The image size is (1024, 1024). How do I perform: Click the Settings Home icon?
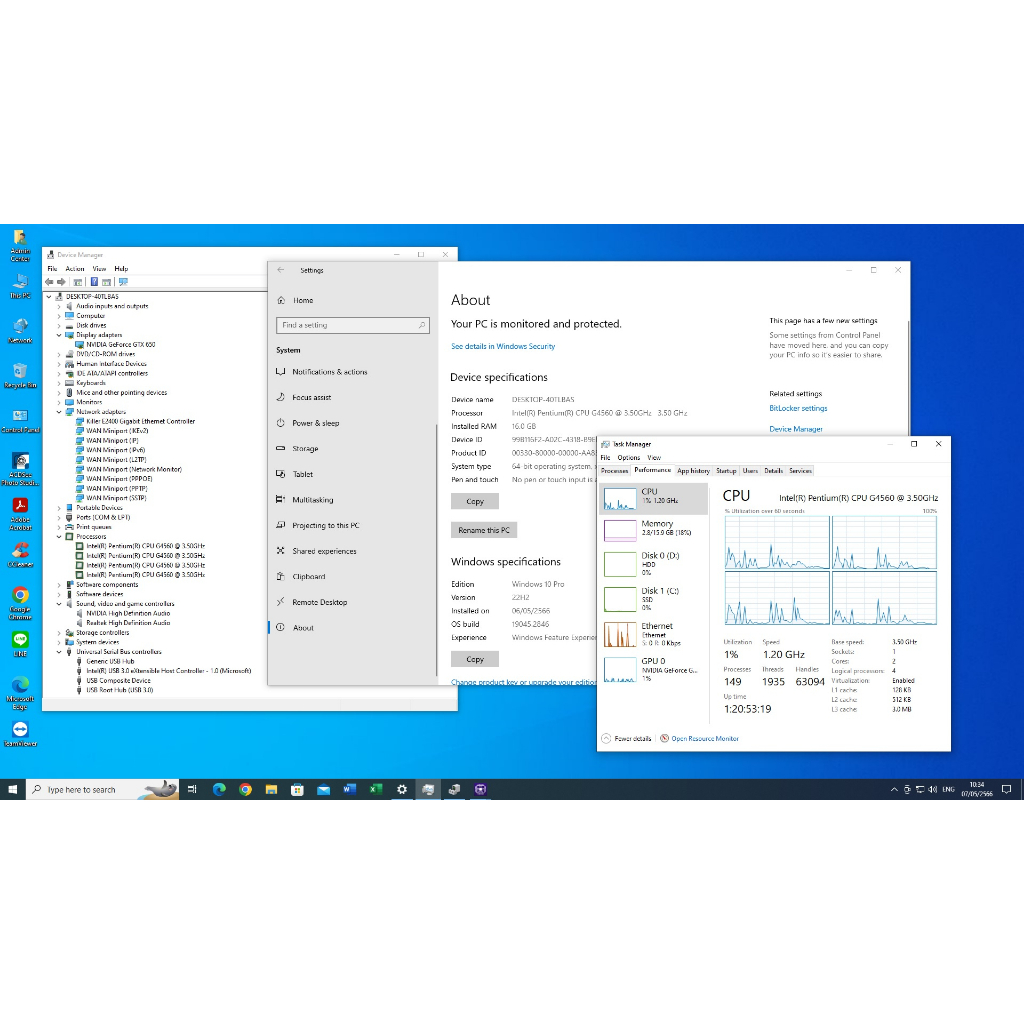tap(281, 300)
